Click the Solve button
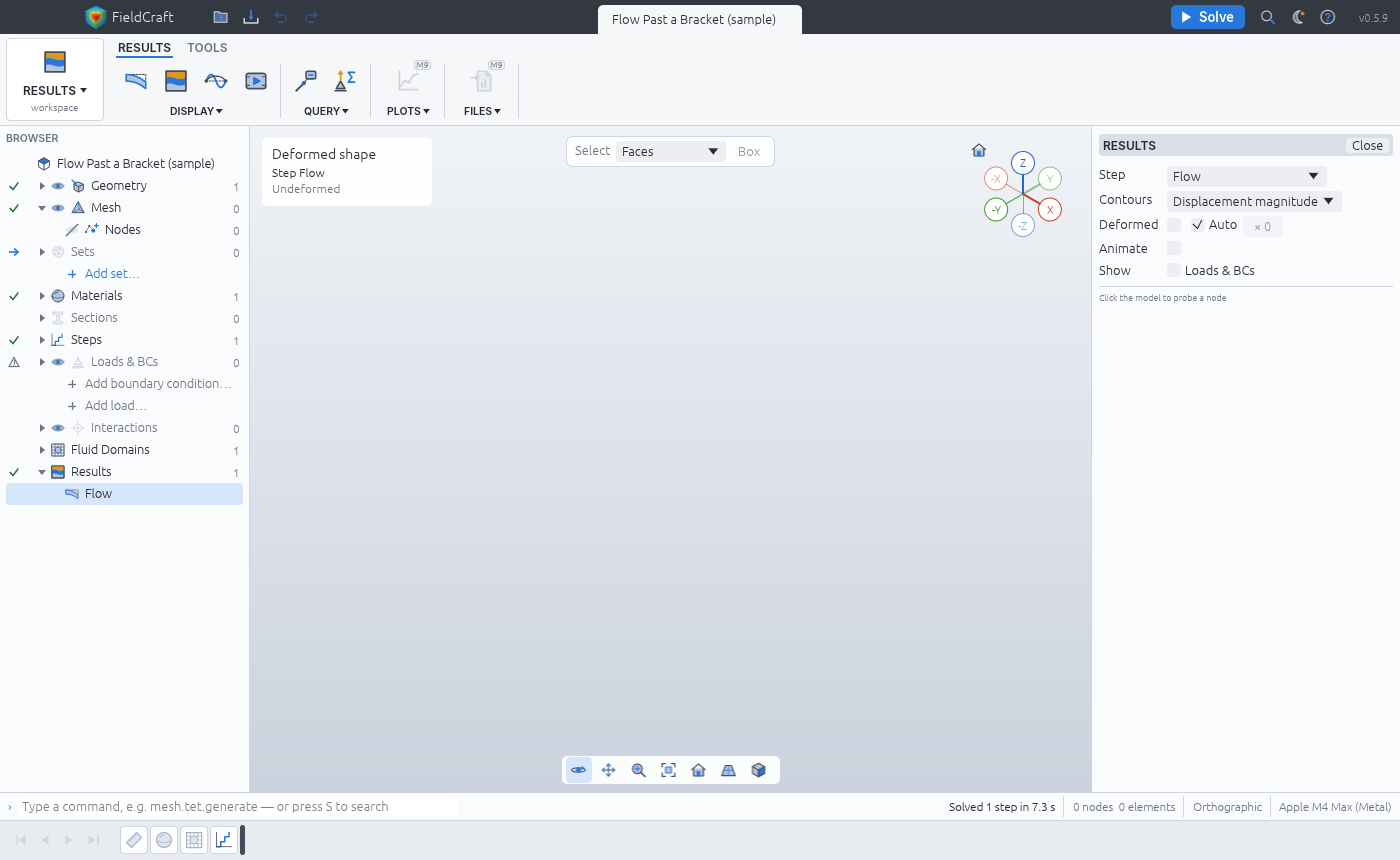This screenshot has height=860, width=1400. click(x=1207, y=17)
